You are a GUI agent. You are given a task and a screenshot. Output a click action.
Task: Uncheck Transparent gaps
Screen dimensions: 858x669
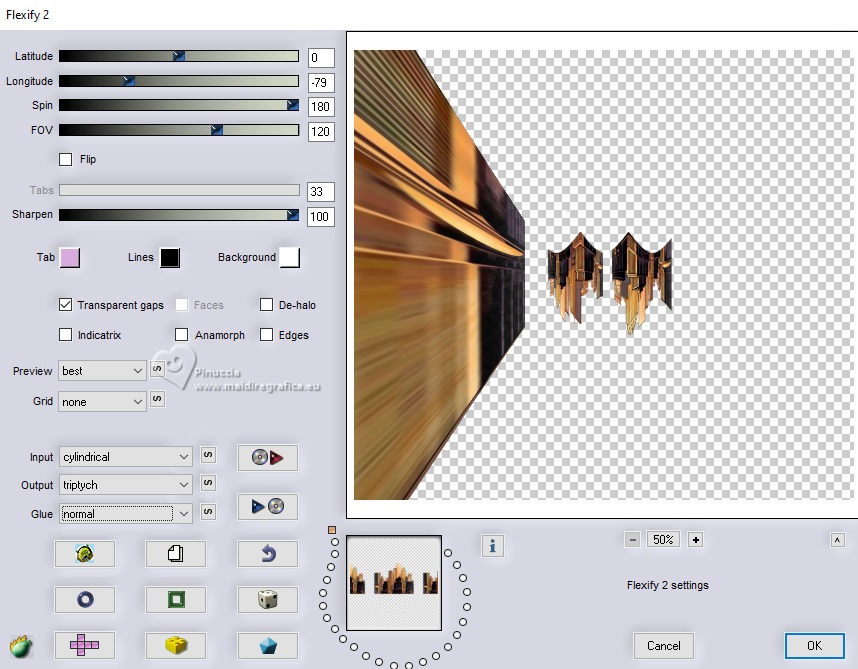tap(65, 305)
